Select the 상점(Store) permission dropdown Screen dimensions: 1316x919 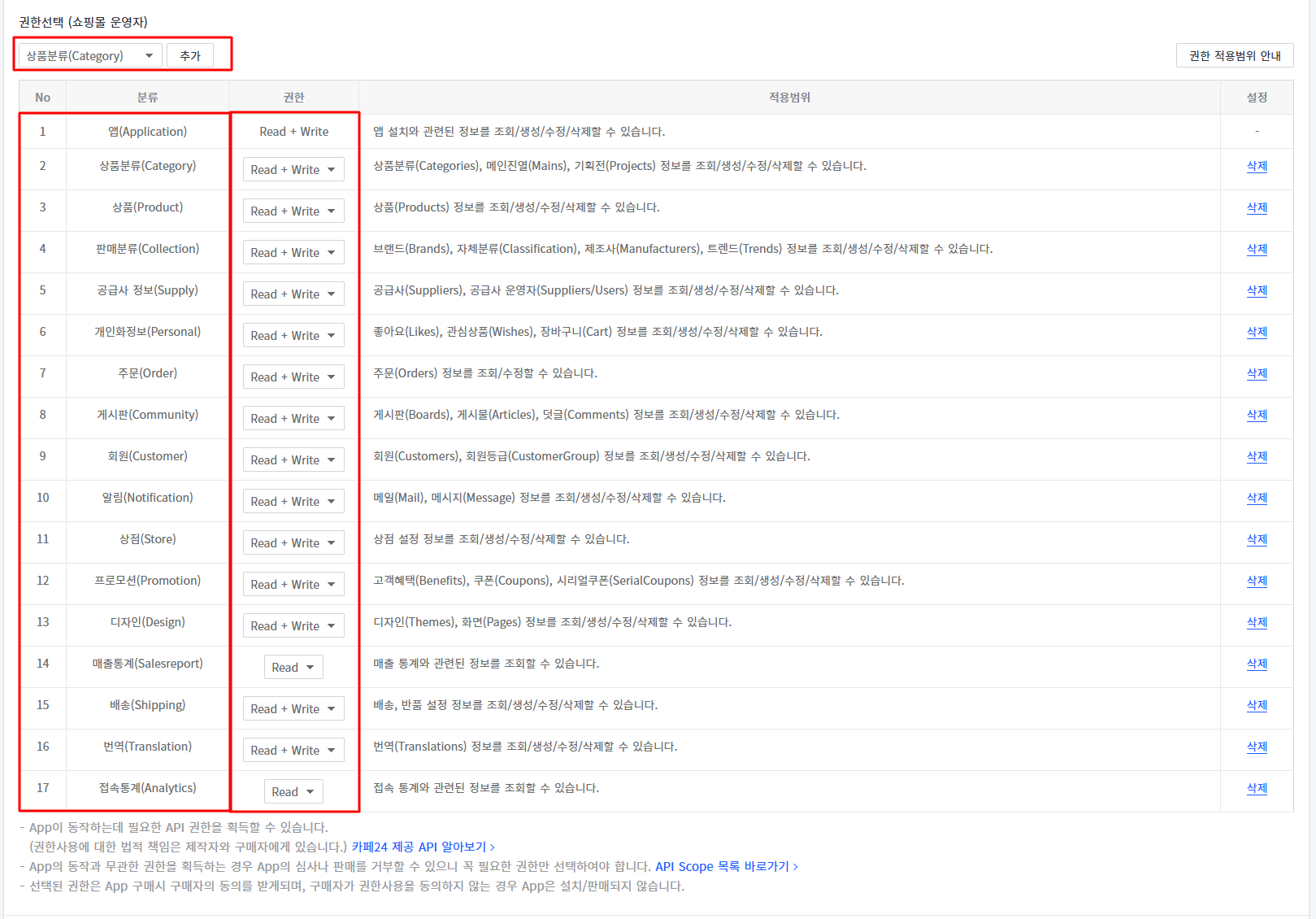point(293,543)
